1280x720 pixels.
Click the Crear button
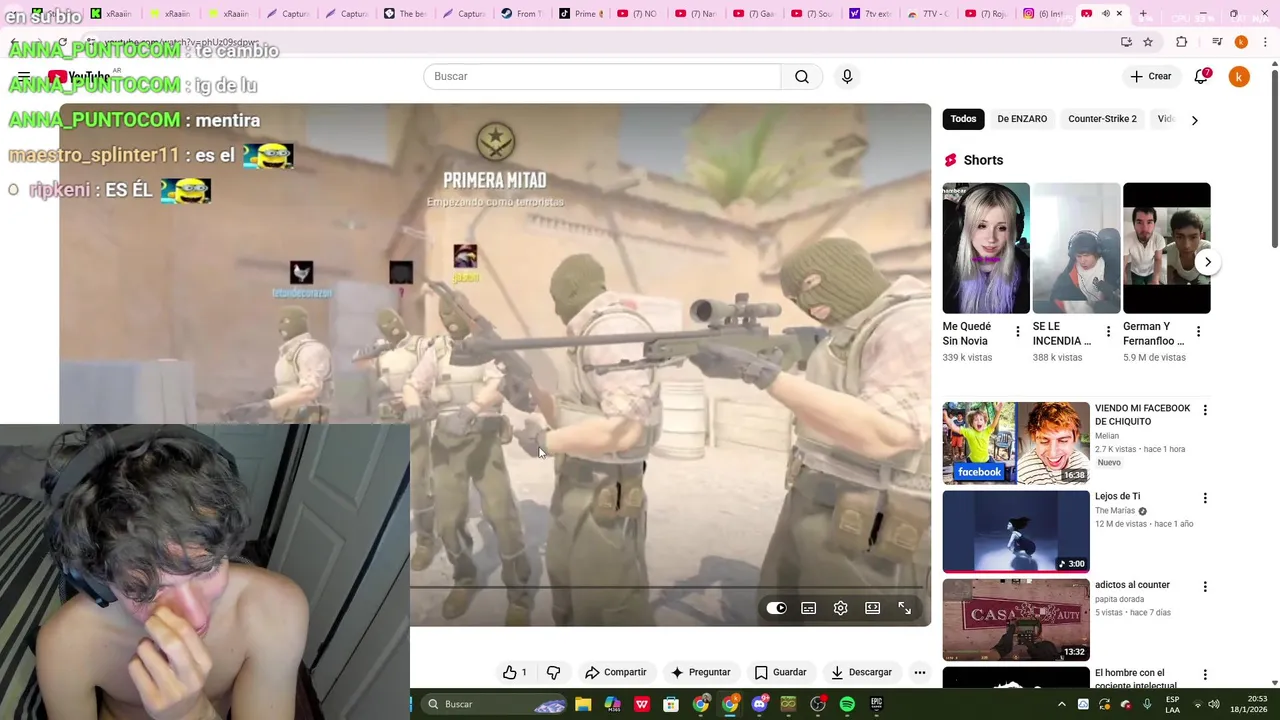[1151, 76]
